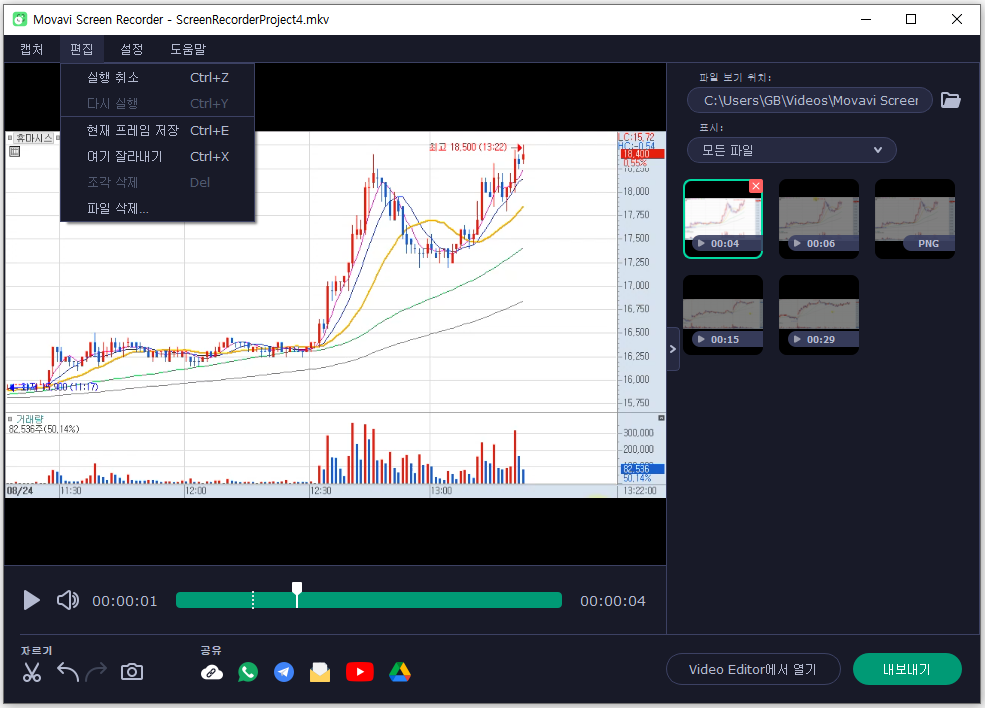The height and width of the screenshot is (708, 985).
Task: Open the 모든 파일 filter dropdown
Action: pyautogui.click(x=792, y=150)
